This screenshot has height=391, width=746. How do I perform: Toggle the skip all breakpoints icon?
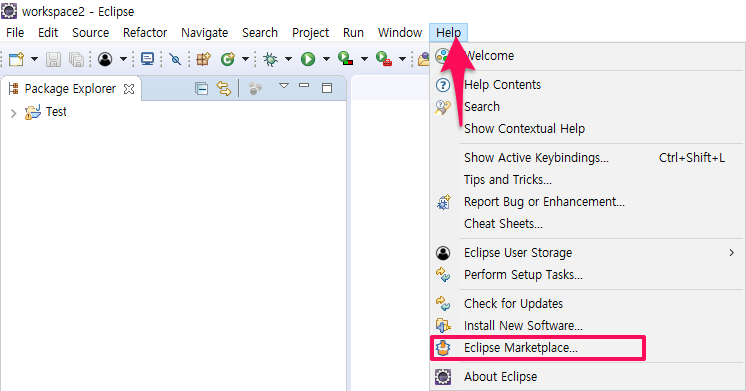pyautogui.click(x=175, y=59)
